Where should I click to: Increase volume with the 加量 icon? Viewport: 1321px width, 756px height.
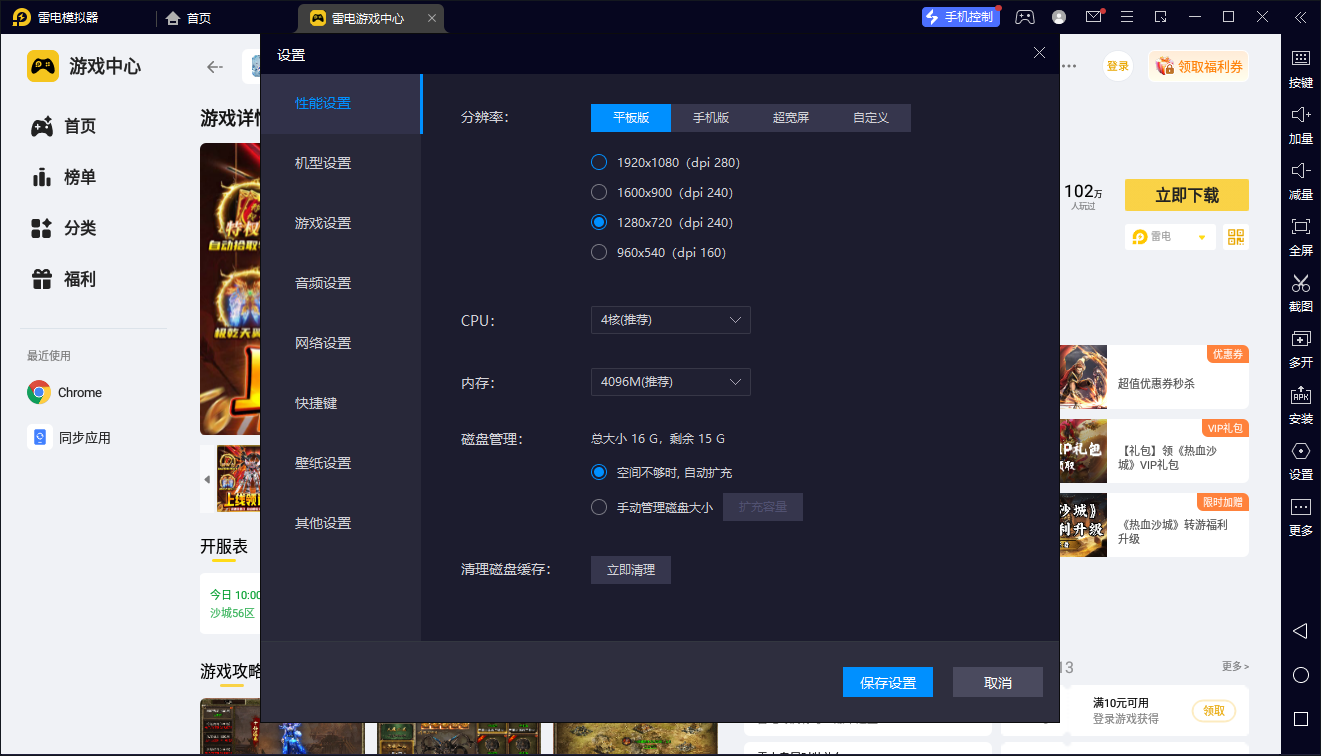(1300, 124)
